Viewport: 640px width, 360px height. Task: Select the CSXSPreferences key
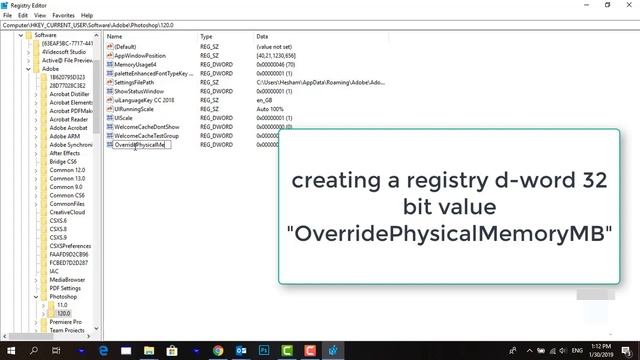tap(70, 246)
